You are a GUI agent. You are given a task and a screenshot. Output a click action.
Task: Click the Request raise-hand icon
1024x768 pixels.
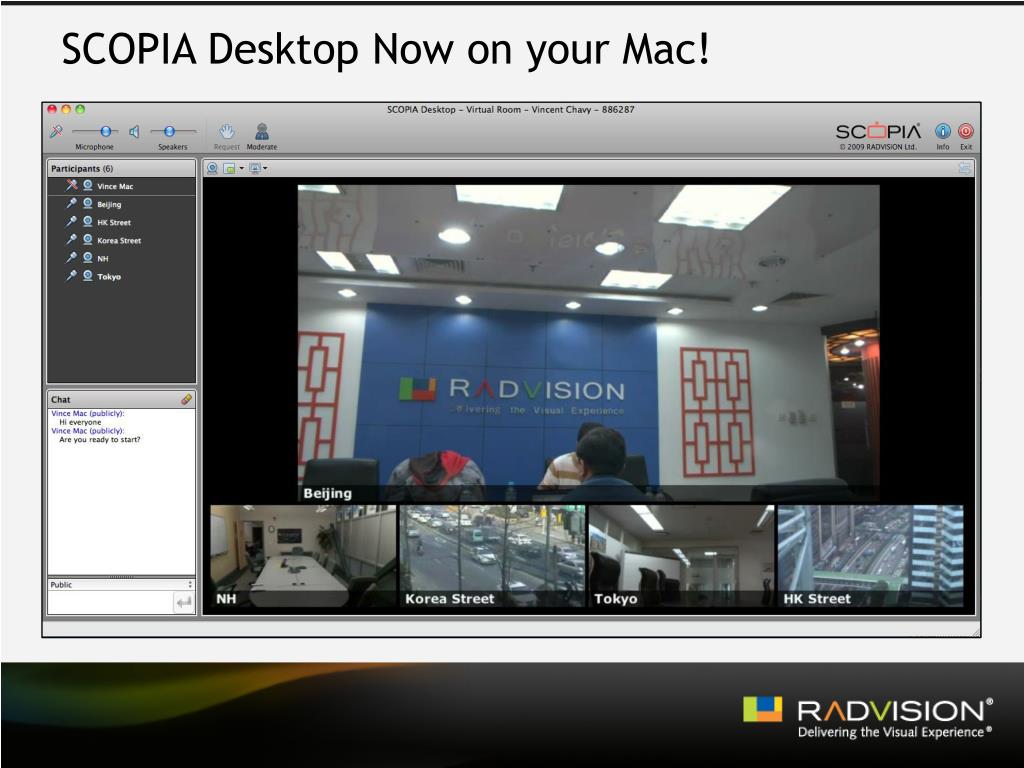tap(227, 132)
